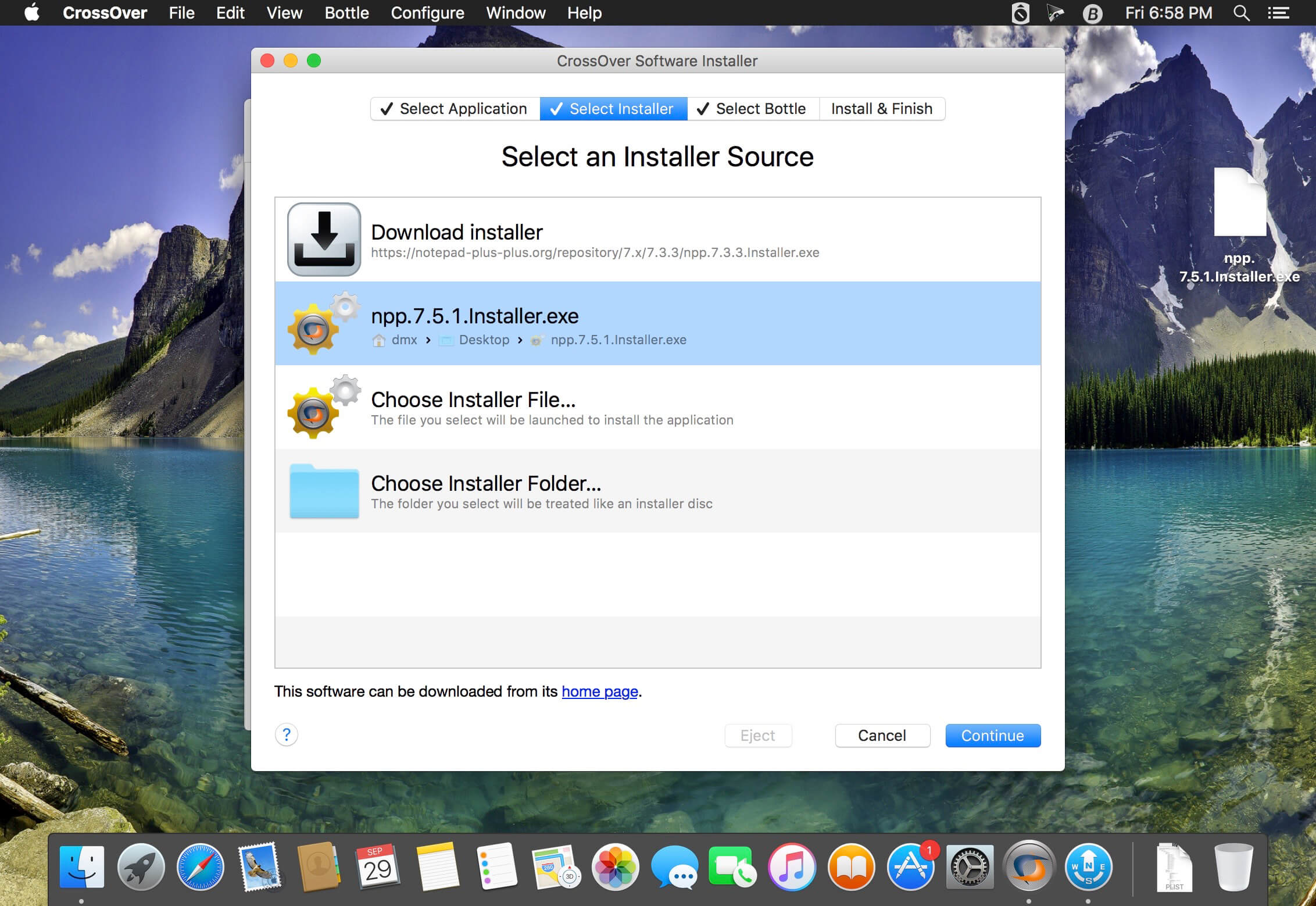This screenshot has width=1316, height=906.
Task: Open the Window menu
Action: pos(516,13)
